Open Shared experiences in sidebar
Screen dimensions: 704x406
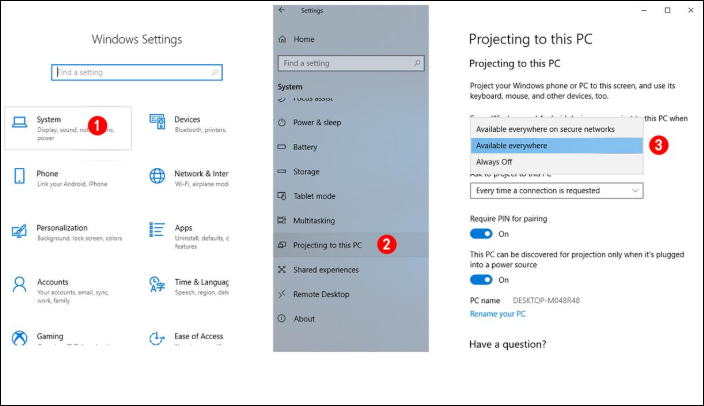point(327,269)
